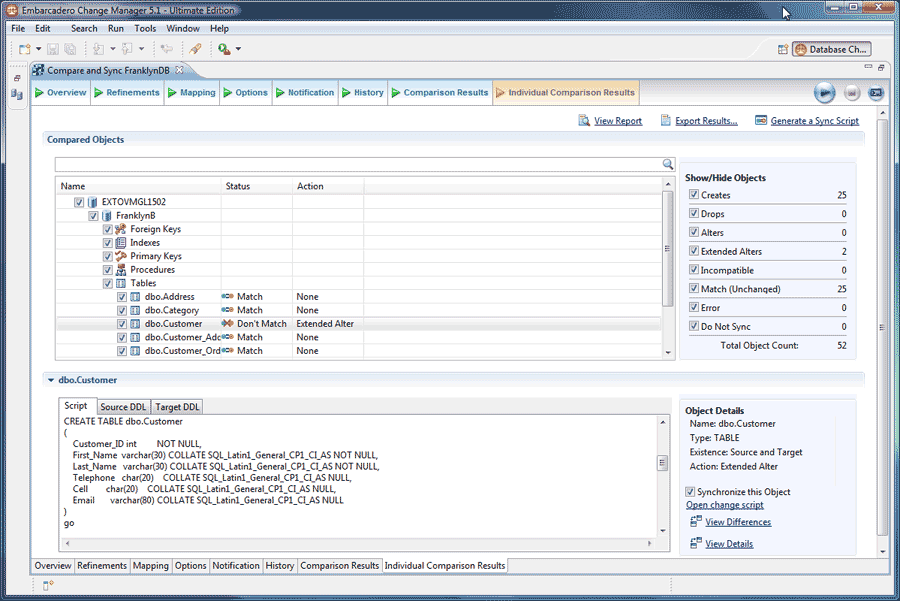900x601 pixels.
Task: Click the Export Results link
Action: [x=706, y=121]
